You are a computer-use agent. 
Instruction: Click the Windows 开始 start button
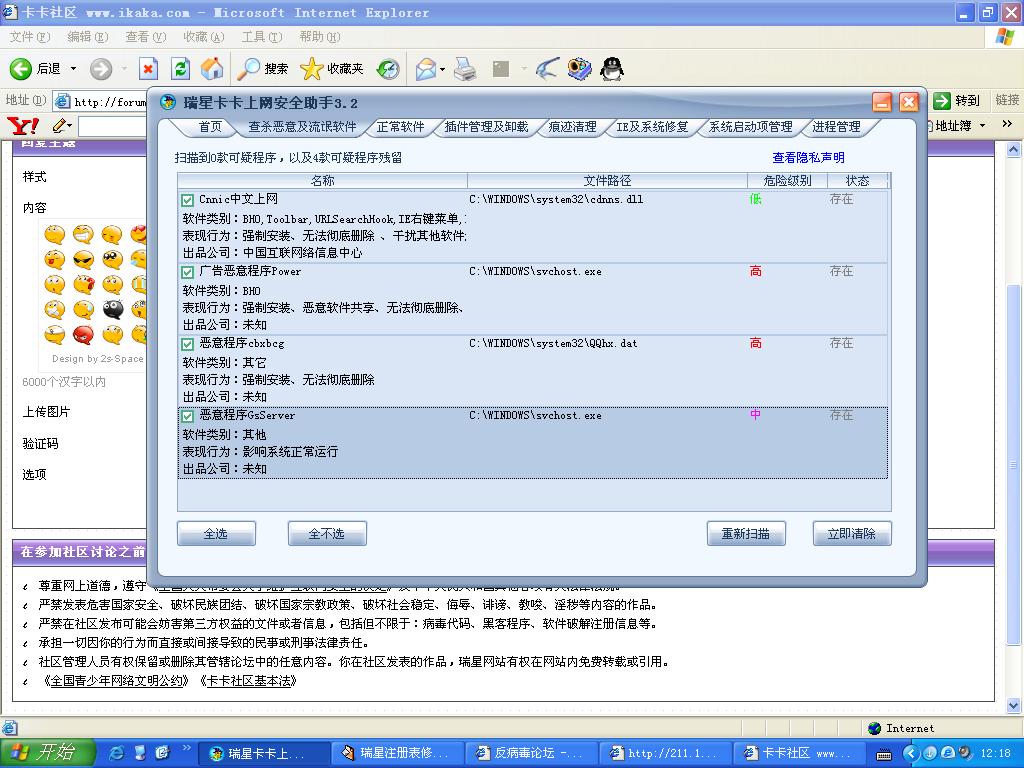click(48, 753)
